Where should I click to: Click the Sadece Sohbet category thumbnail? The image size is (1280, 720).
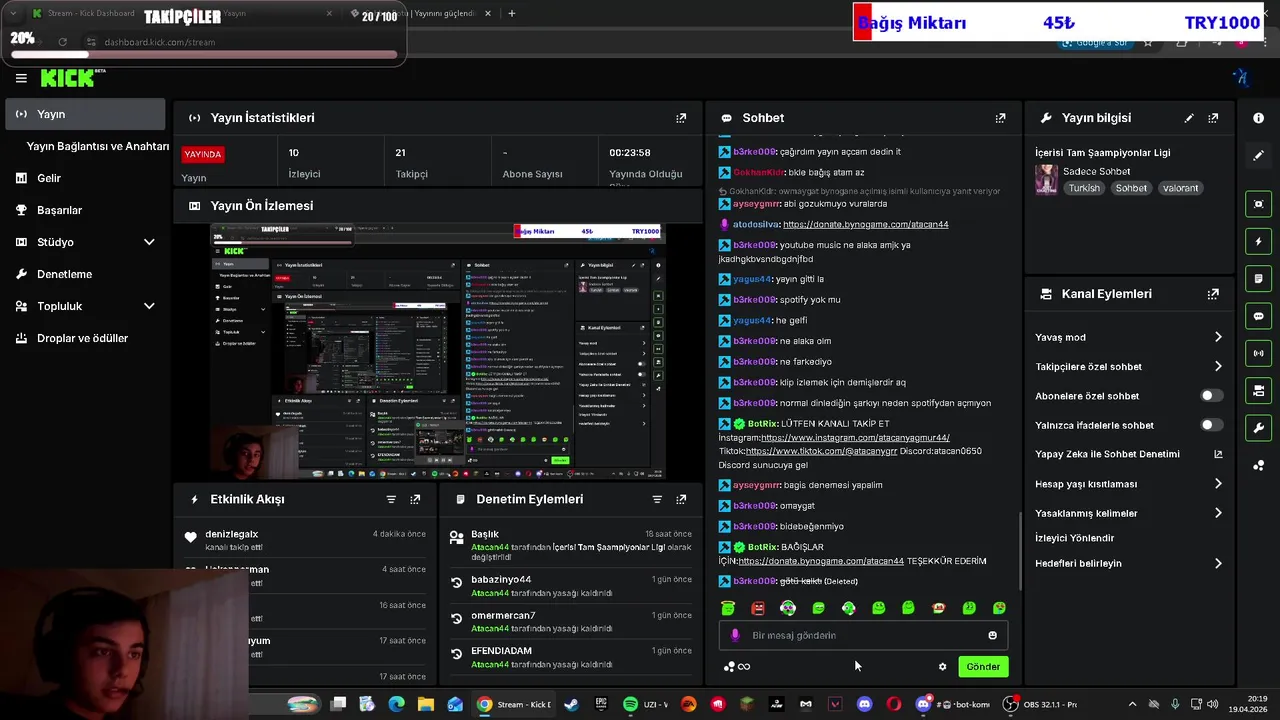click(x=1047, y=179)
